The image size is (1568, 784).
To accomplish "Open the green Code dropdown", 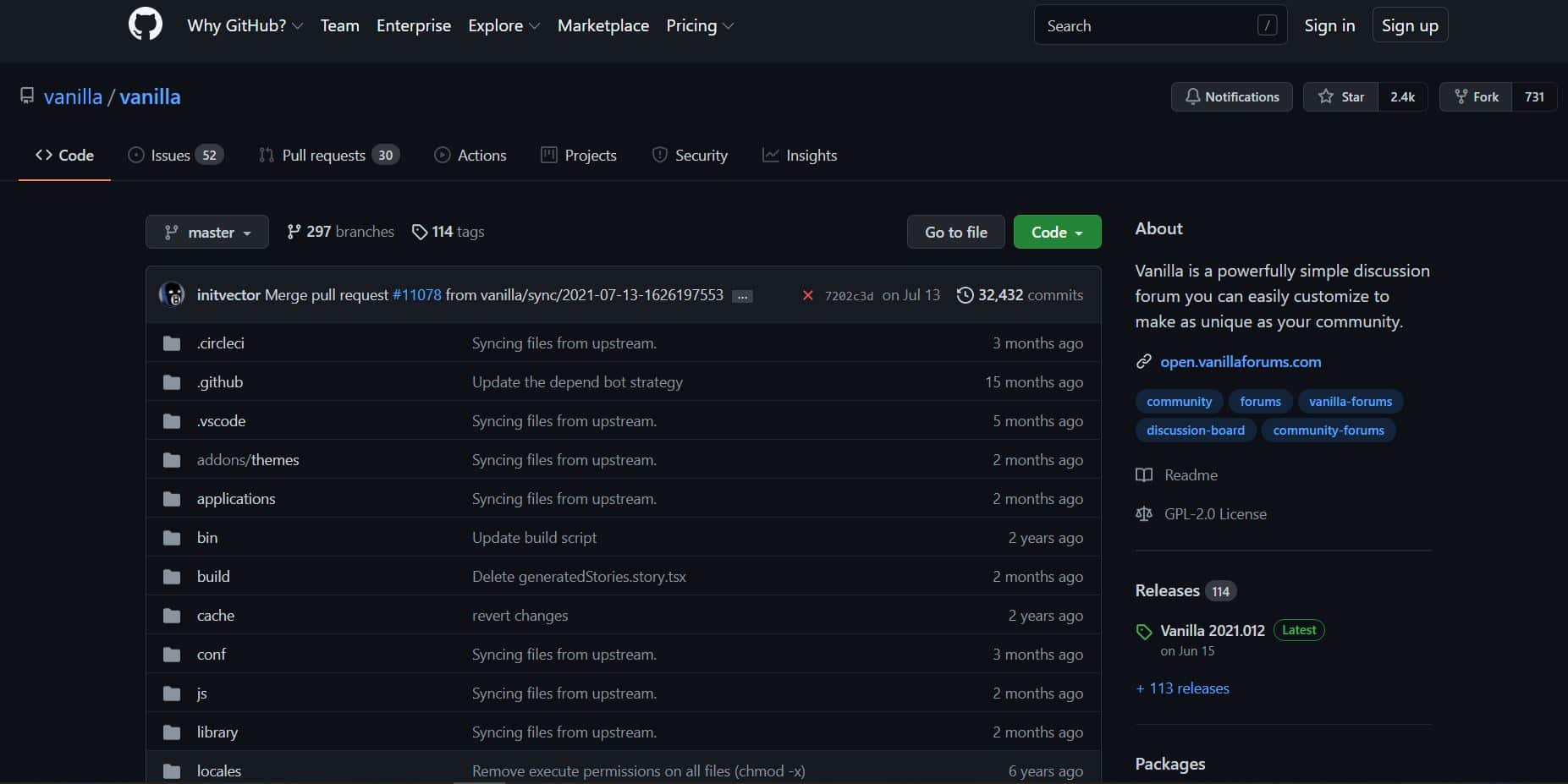I will [1057, 231].
